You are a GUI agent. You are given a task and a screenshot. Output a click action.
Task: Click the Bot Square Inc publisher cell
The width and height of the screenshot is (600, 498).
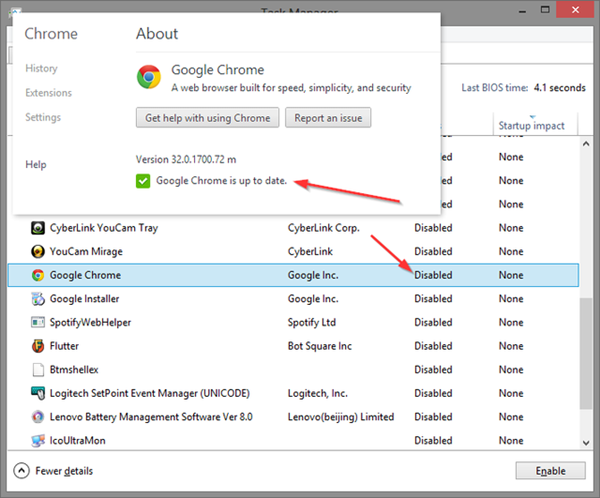tap(320, 346)
